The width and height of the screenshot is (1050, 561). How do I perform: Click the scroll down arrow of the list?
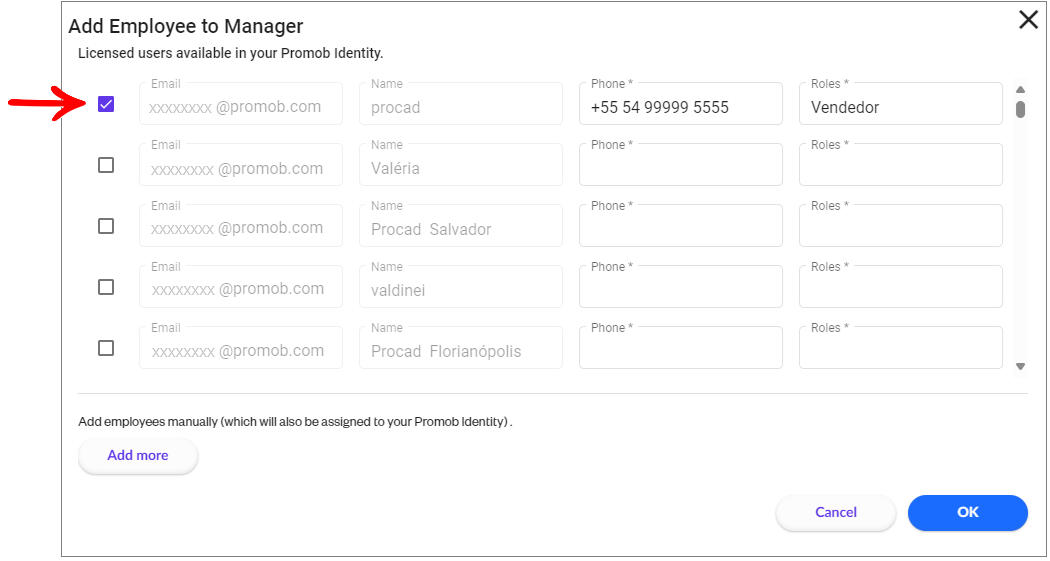[x=1021, y=366]
